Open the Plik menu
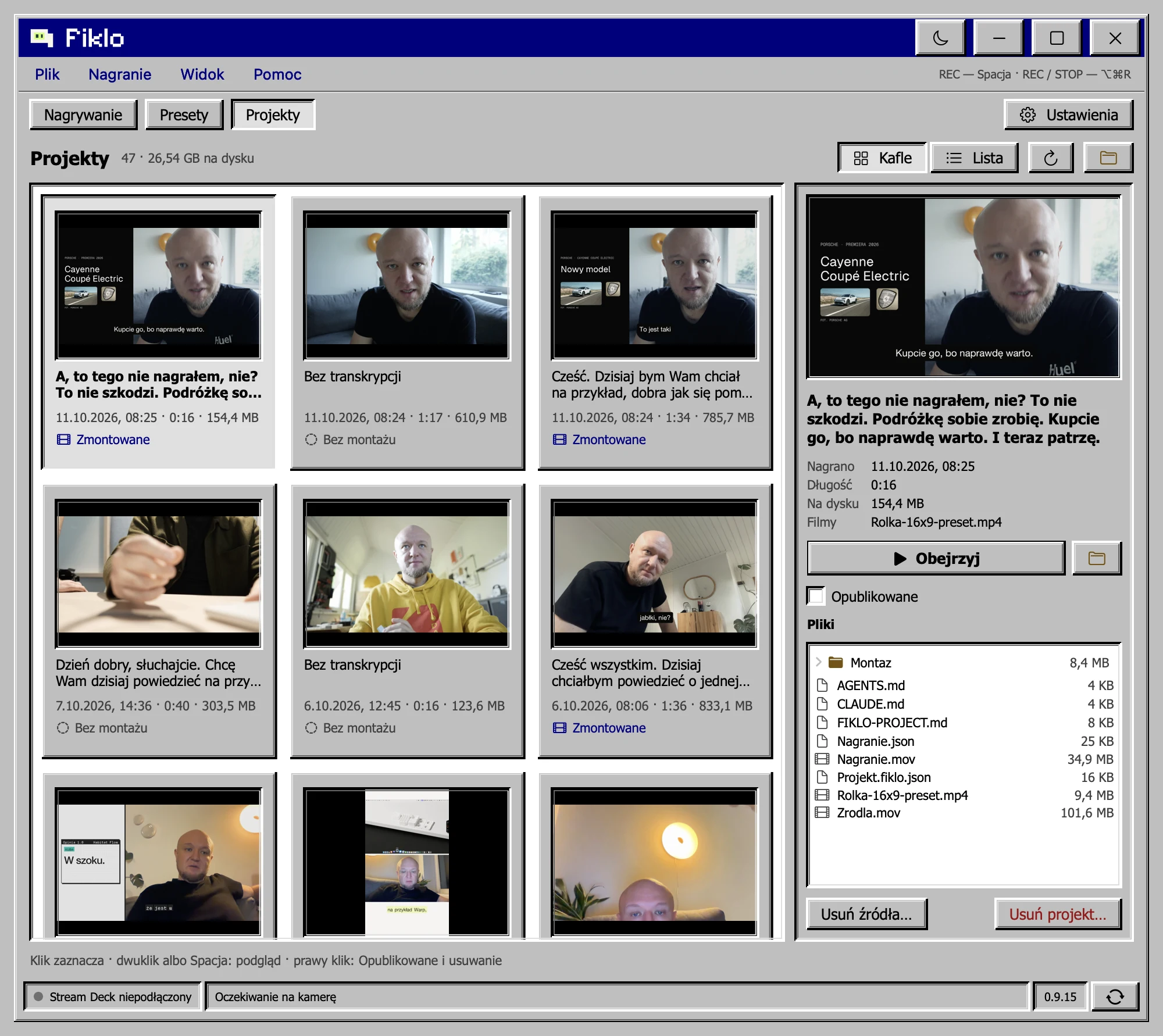This screenshot has width=1163, height=1036. (47, 74)
